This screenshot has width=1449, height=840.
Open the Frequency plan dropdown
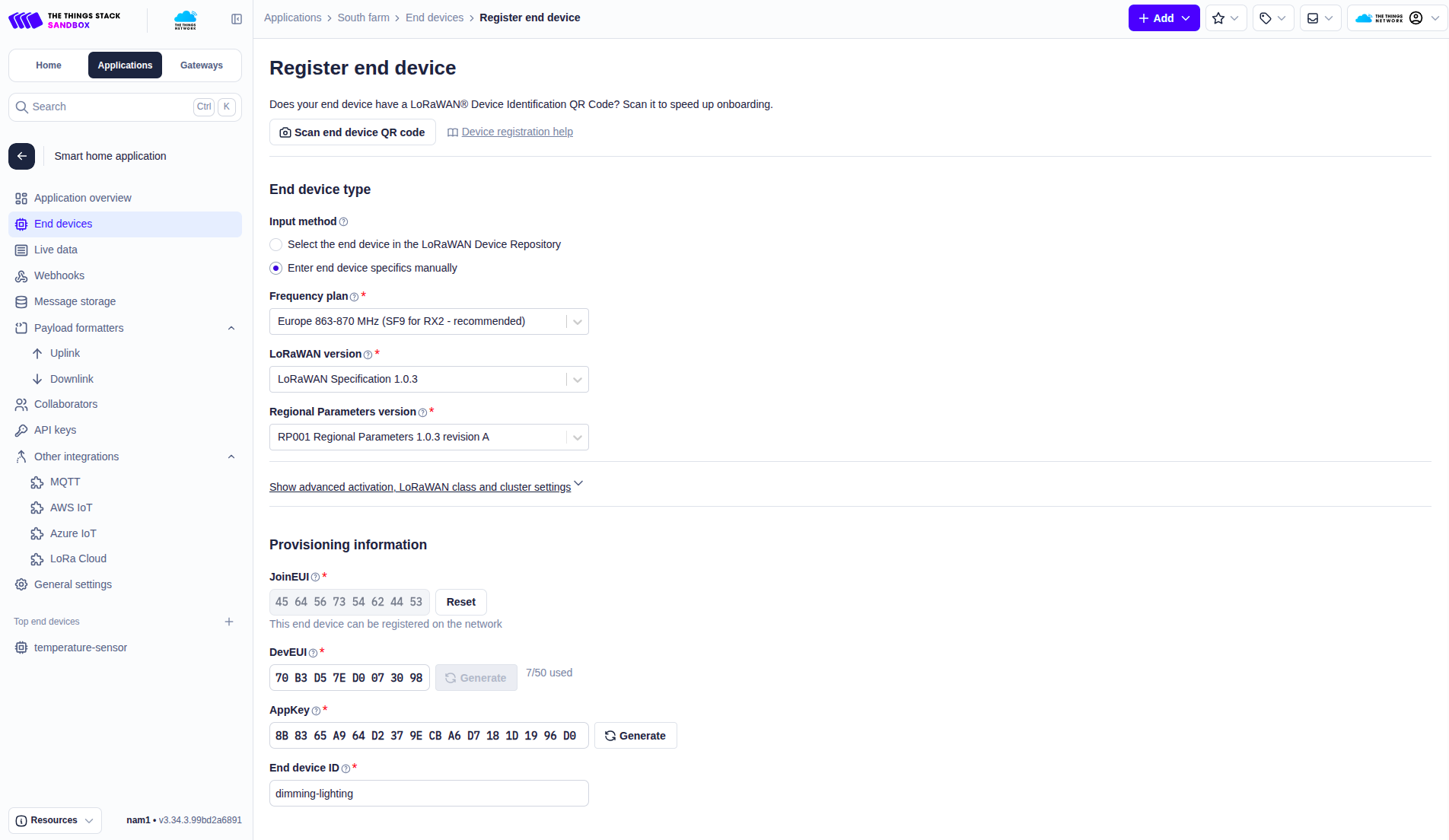tap(428, 321)
